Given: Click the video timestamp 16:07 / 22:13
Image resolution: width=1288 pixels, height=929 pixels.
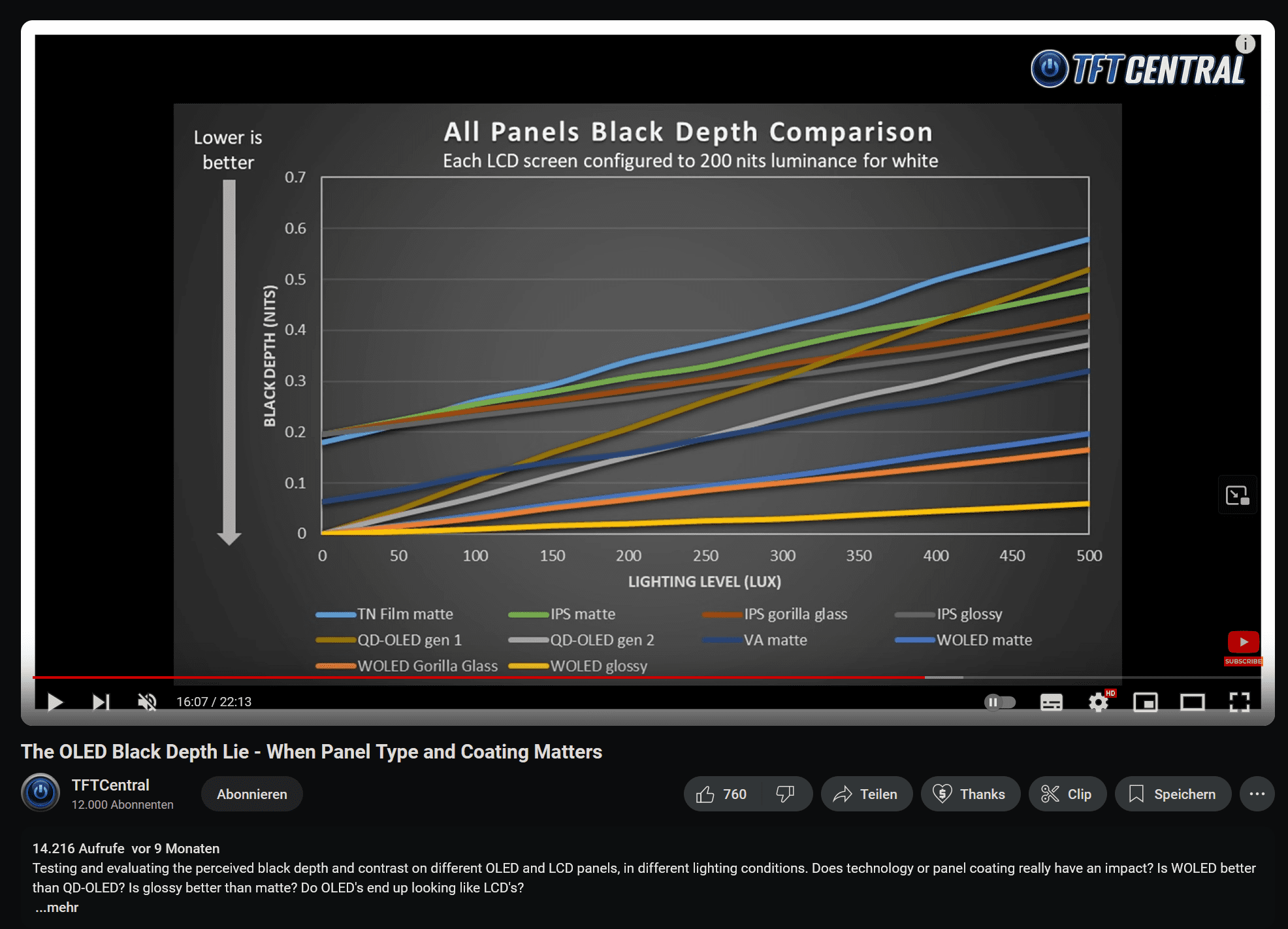Looking at the screenshot, I should point(214,702).
